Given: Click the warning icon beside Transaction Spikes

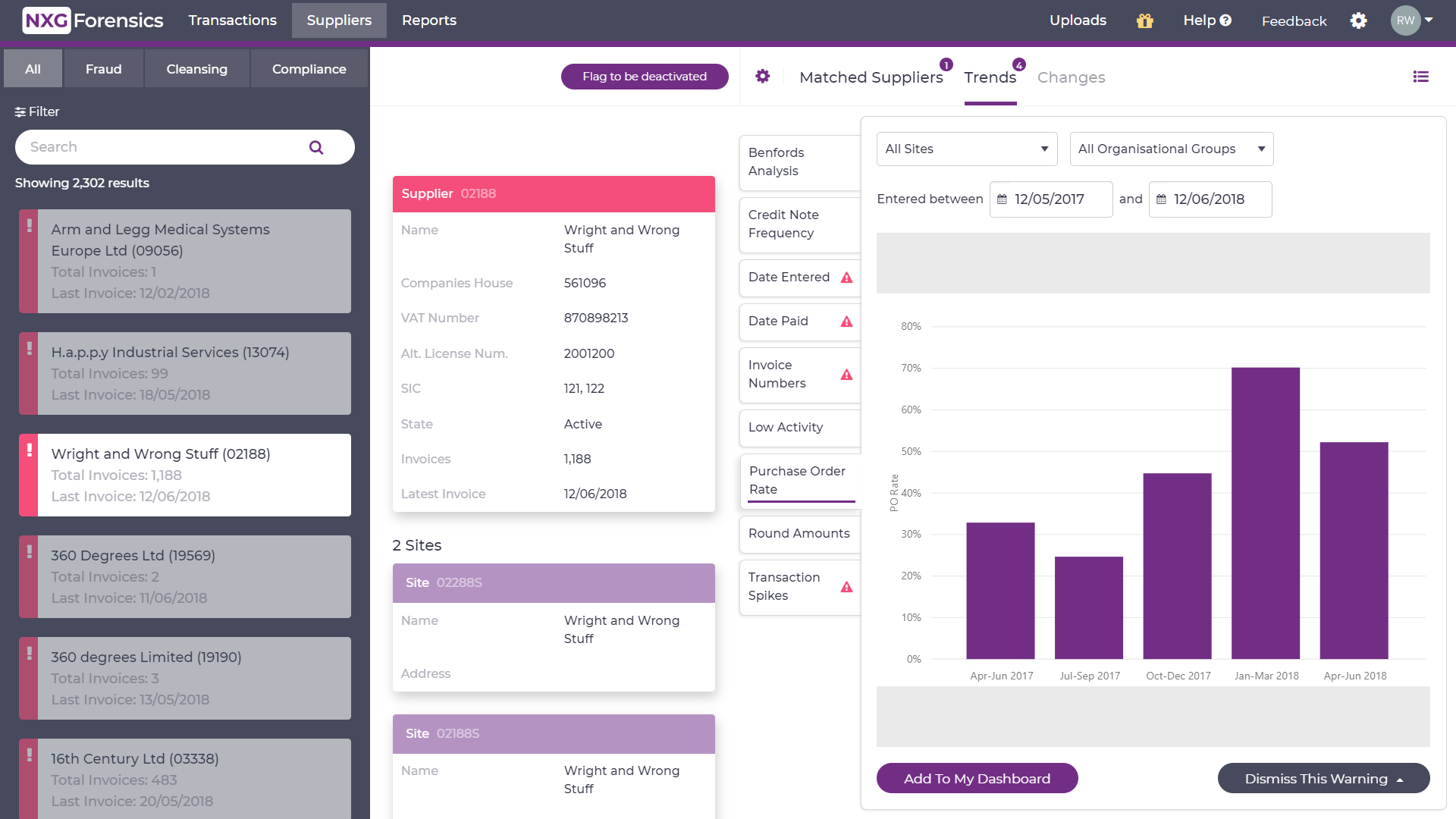Looking at the screenshot, I should point(846,586).
